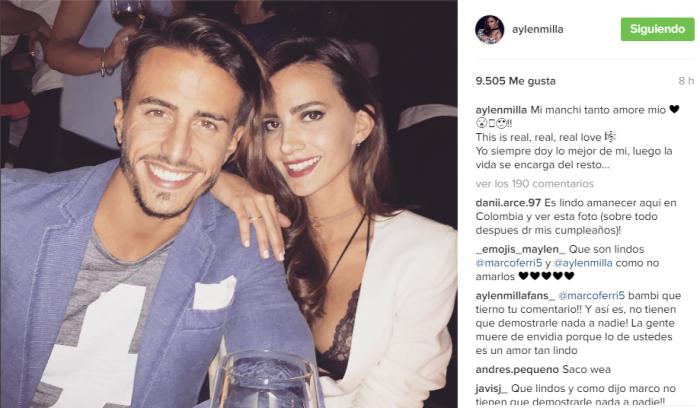Open first @marcoferri5 mention link
Viewport: 700px width, 408px height.
click(508, 263)
